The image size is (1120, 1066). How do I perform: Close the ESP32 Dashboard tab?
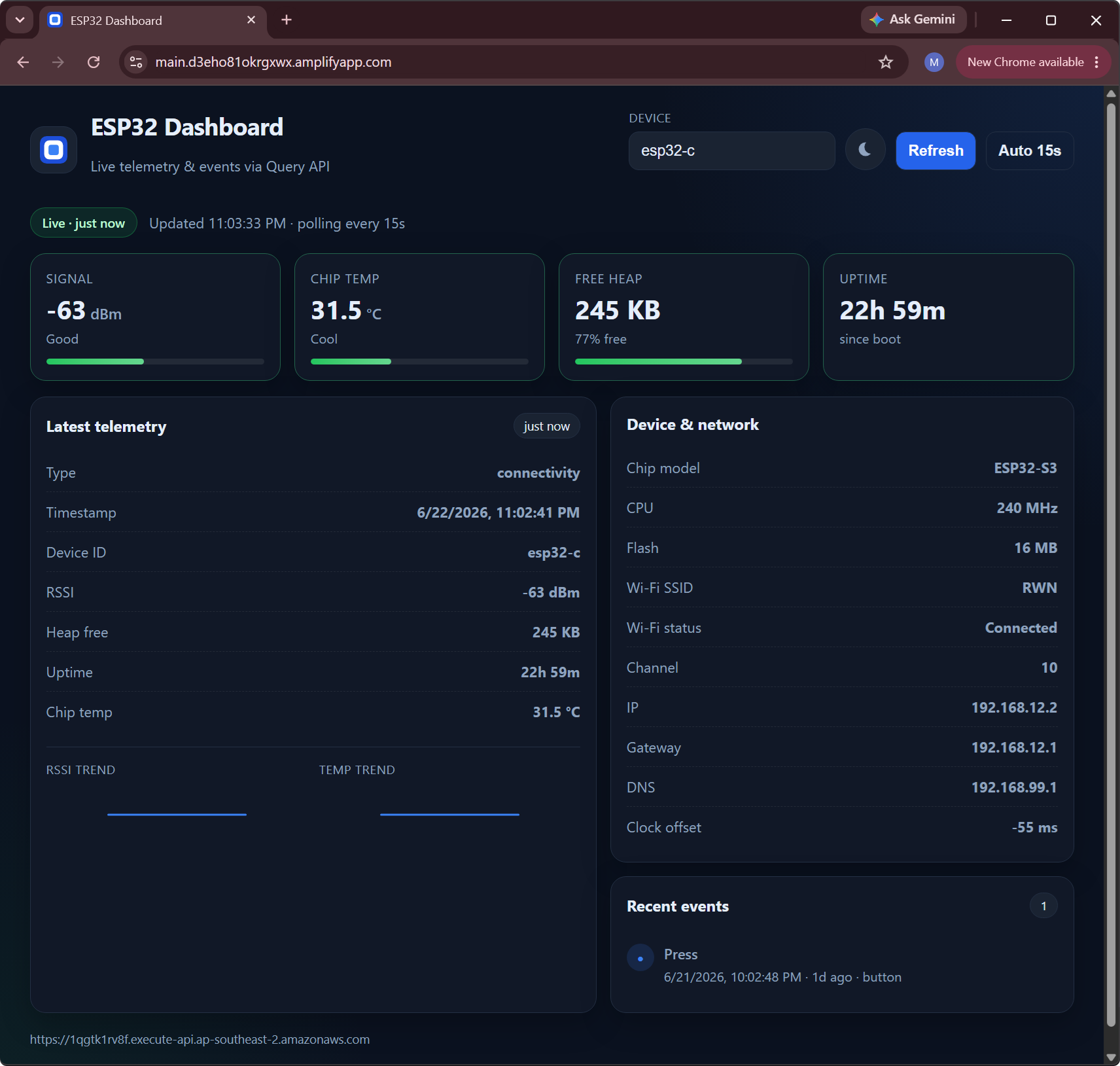point(251,20)
